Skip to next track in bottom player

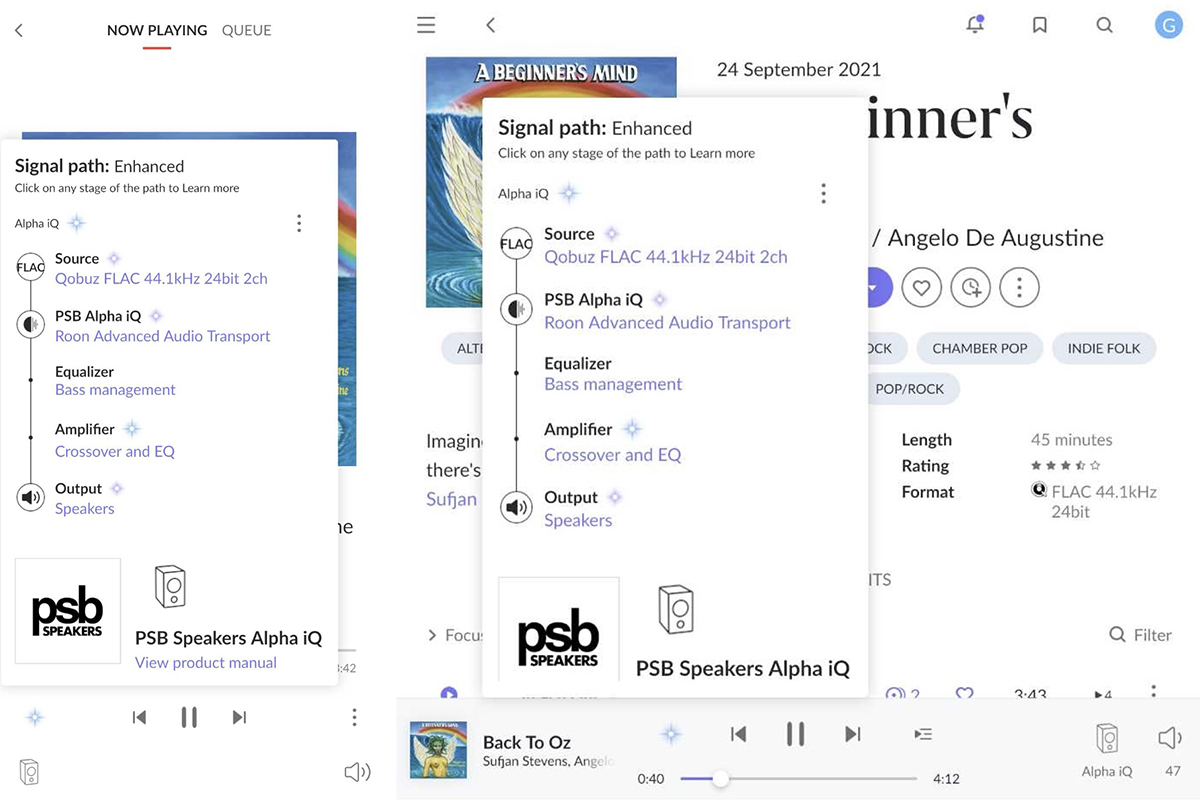point(853,734)
